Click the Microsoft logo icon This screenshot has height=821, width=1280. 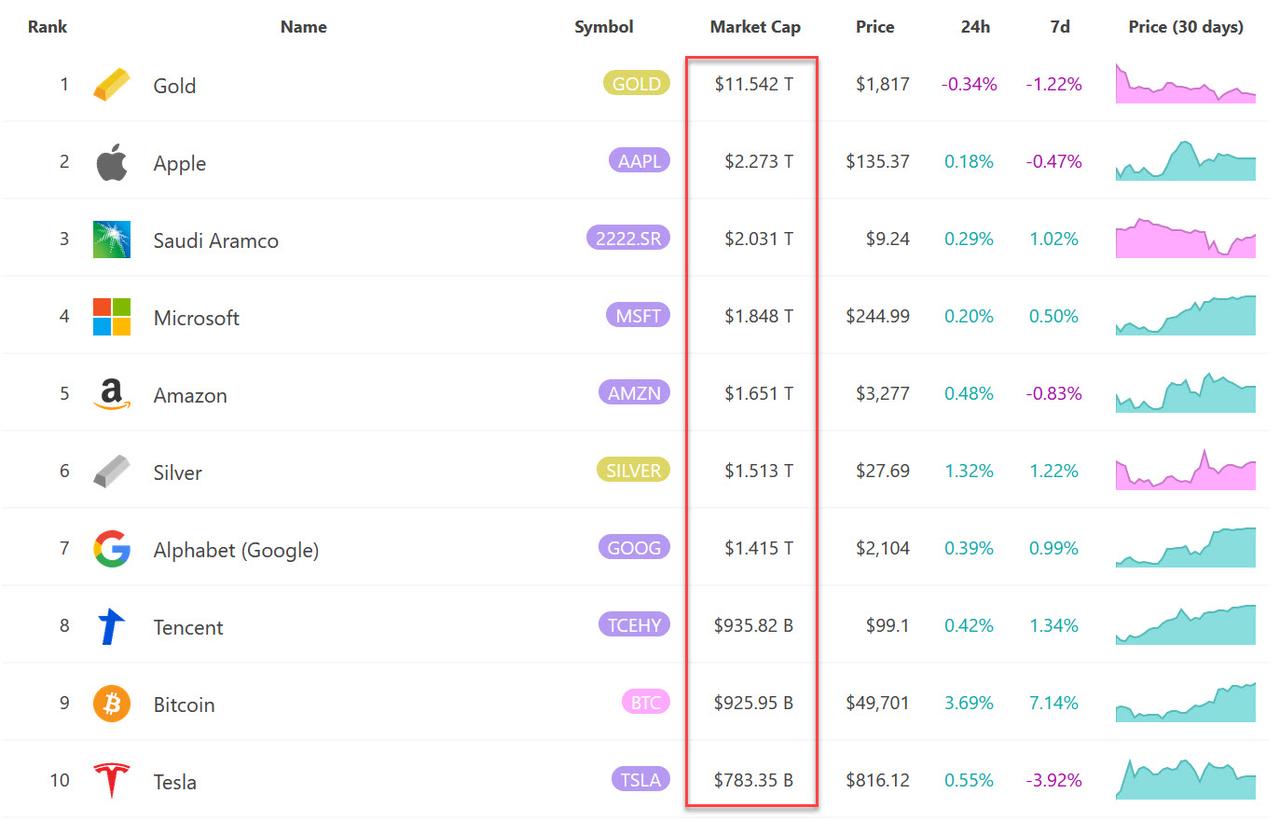coord(111,317)
